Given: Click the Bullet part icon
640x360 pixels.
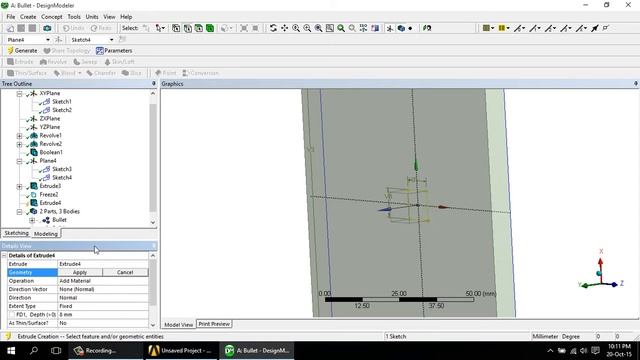Looking at the screenshot, I should (46, 220).
